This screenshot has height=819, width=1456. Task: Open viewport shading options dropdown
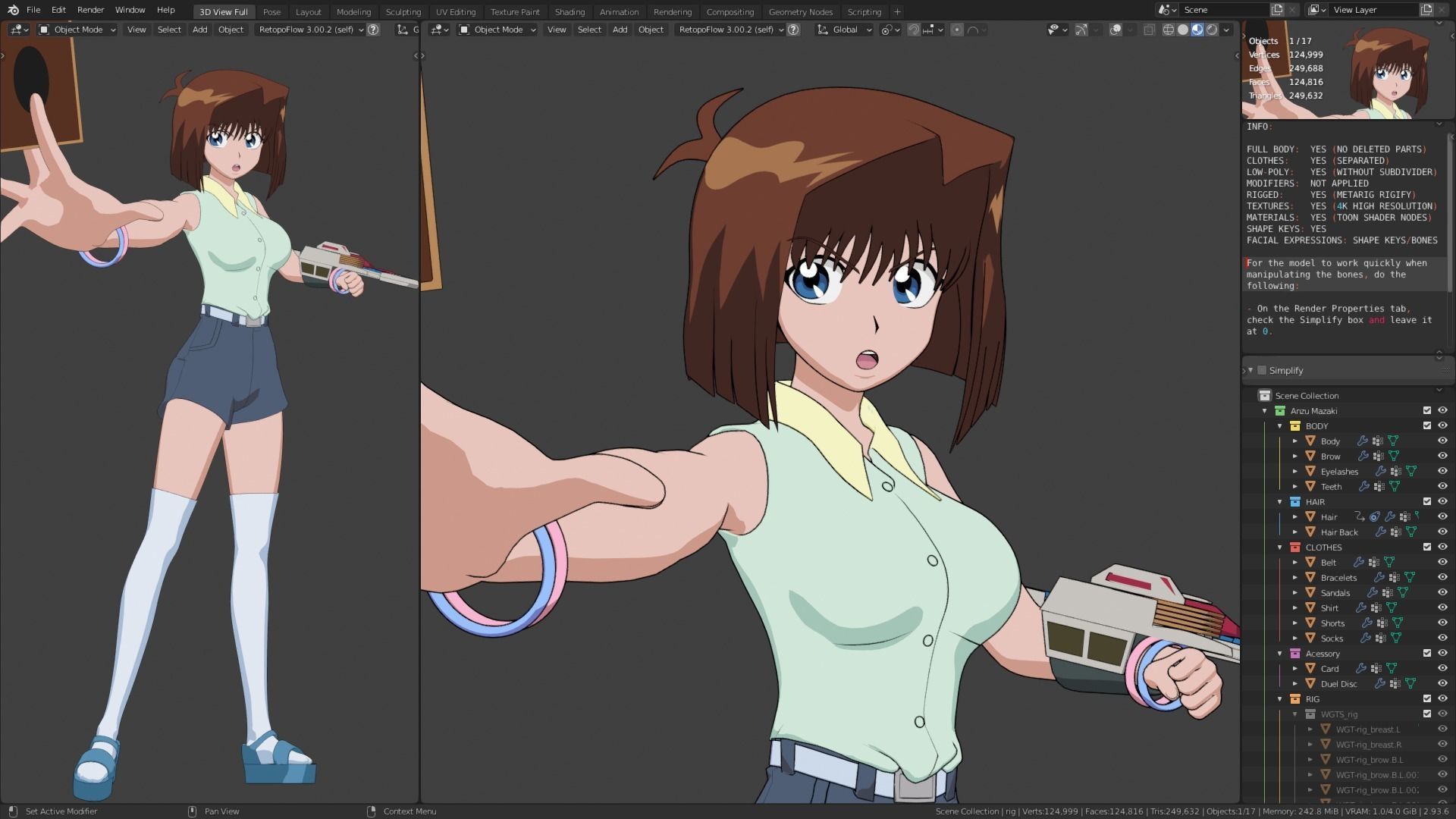click(x=1227, y=30)
